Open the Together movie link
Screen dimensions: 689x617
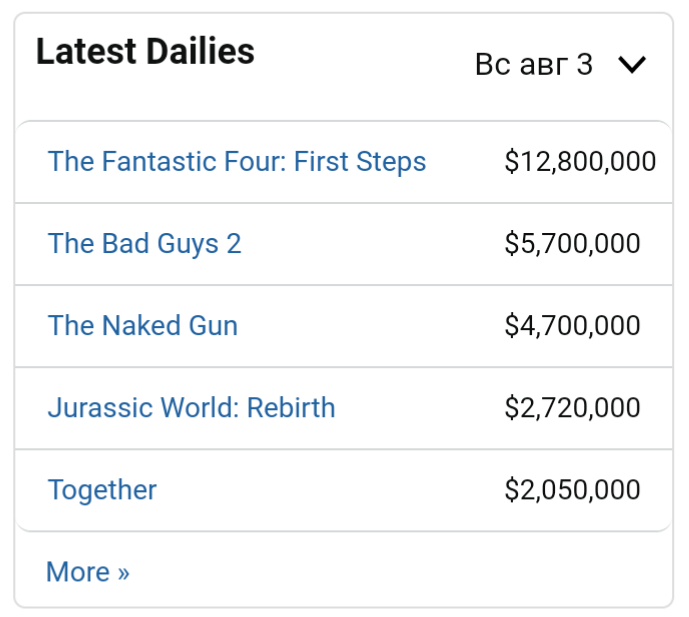pyautogui.click(x=102, y=489)
